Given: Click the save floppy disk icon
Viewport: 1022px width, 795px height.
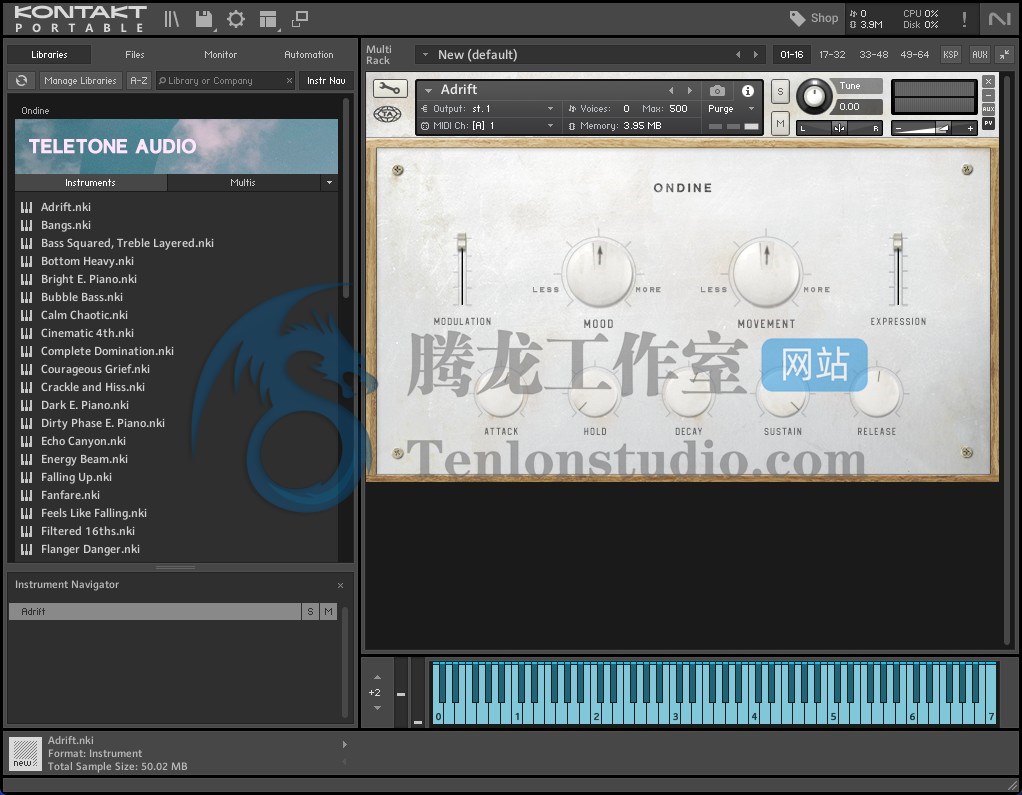Looking at the screenshot, I should 204,19.
